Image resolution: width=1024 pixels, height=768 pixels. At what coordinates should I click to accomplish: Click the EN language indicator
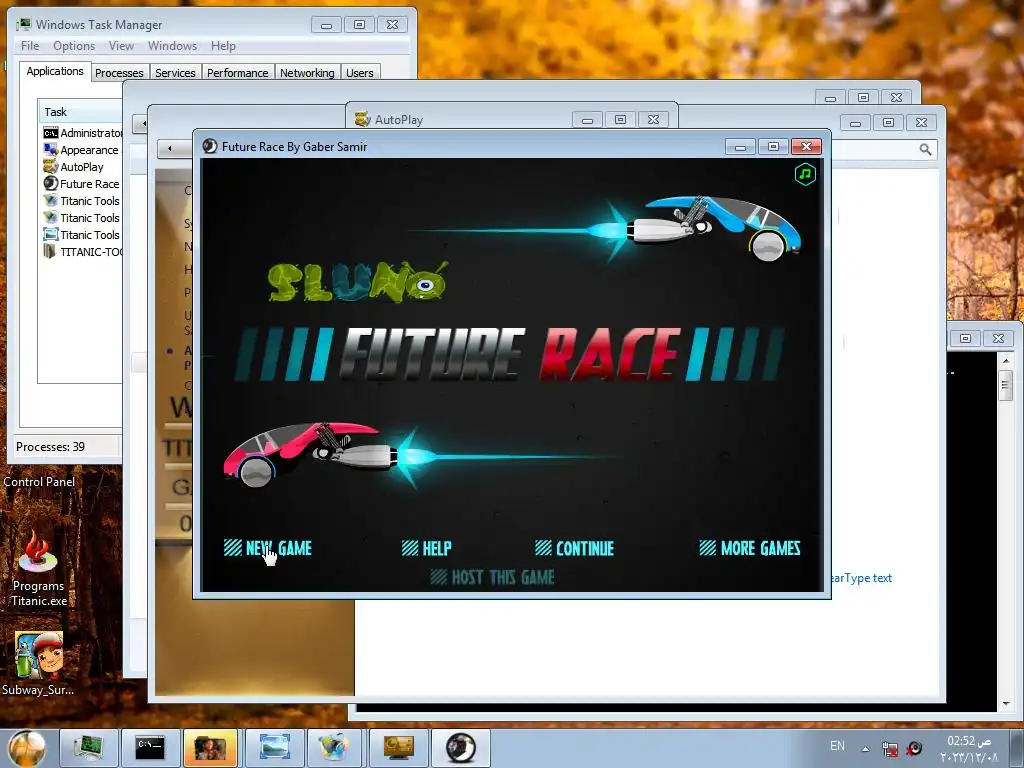pyautogui.click(x=837, y=746)
